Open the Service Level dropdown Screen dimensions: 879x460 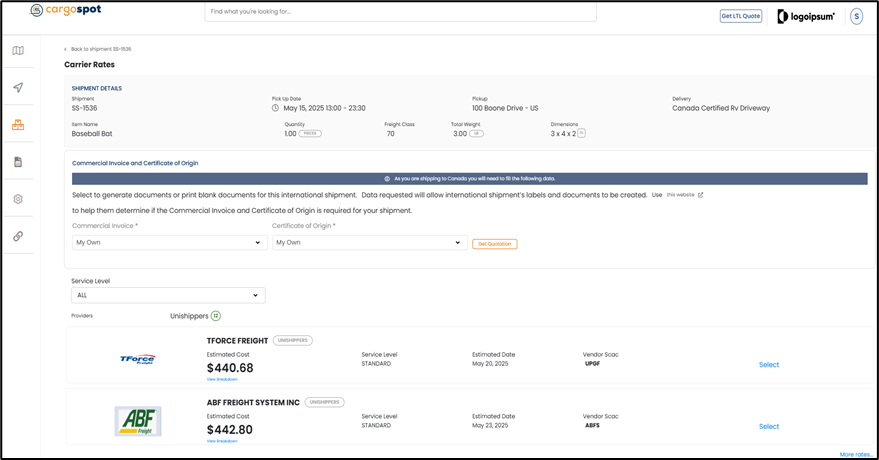[x=168, y=295]
